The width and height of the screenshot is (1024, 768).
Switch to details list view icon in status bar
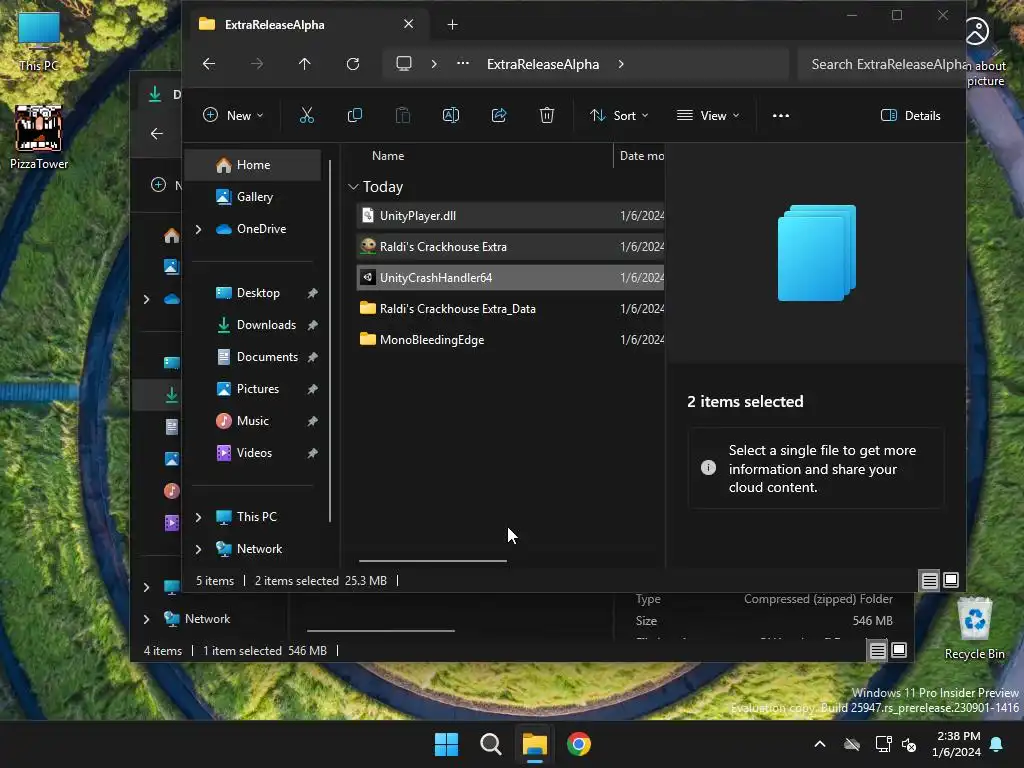click(929, 580)
